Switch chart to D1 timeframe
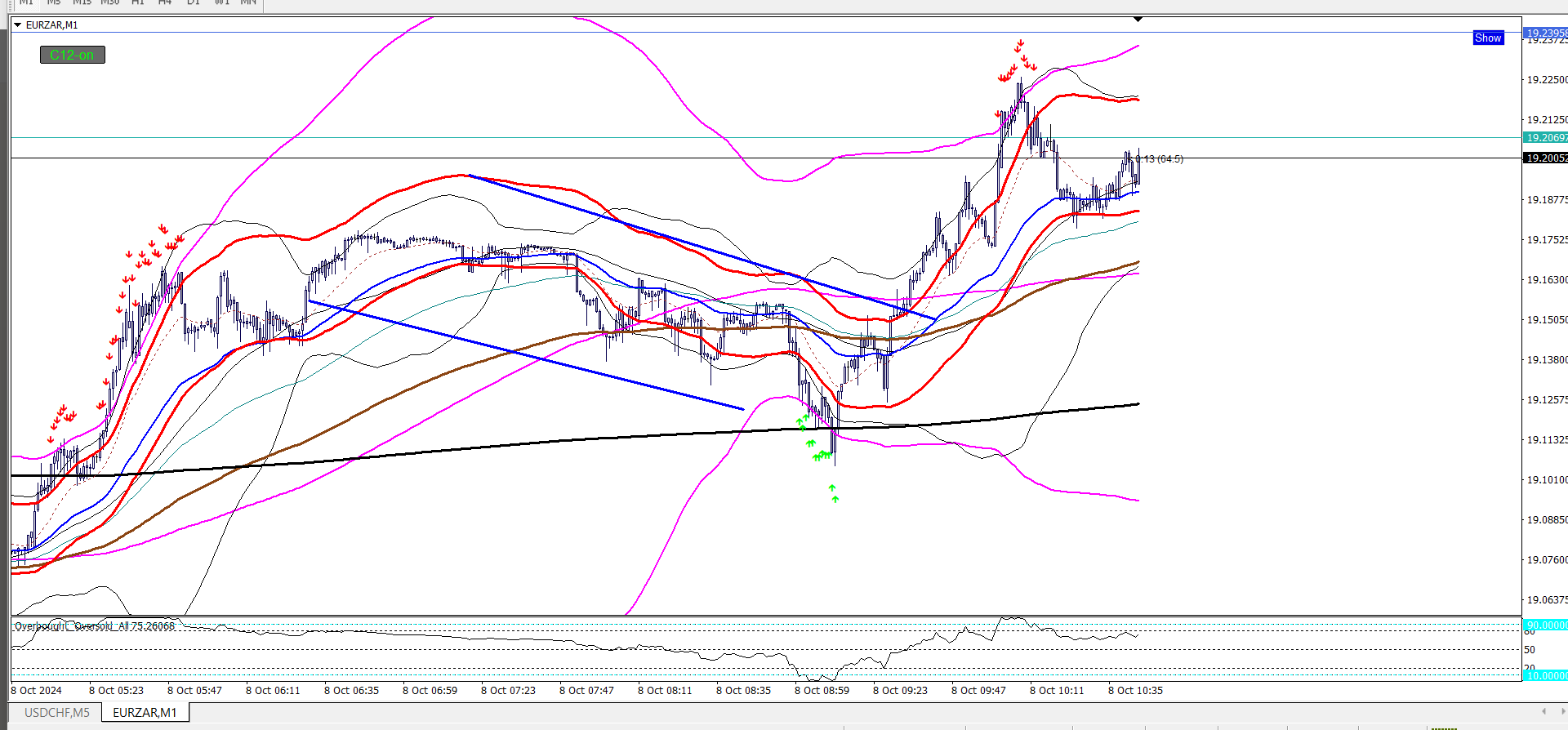This screenshot has width=1568, height=730. tap(194, 2)
